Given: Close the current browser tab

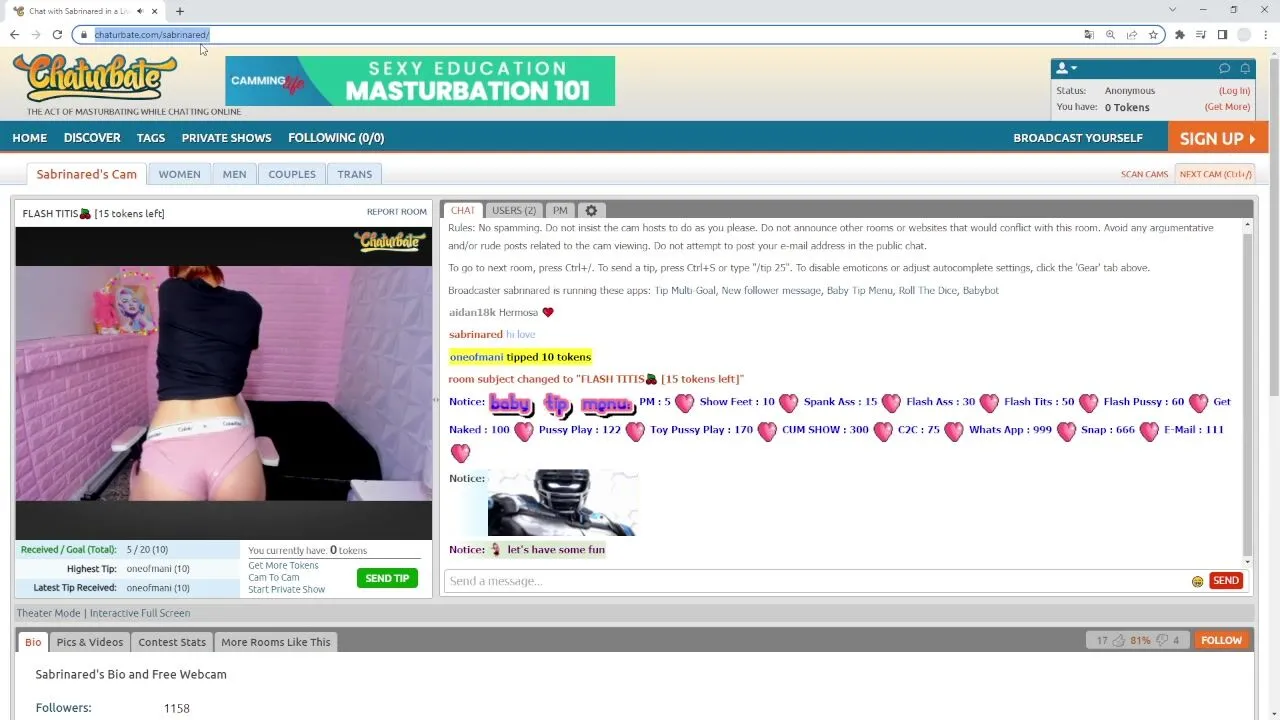Looking at the screenshot, I should click(x=154, y=11).
